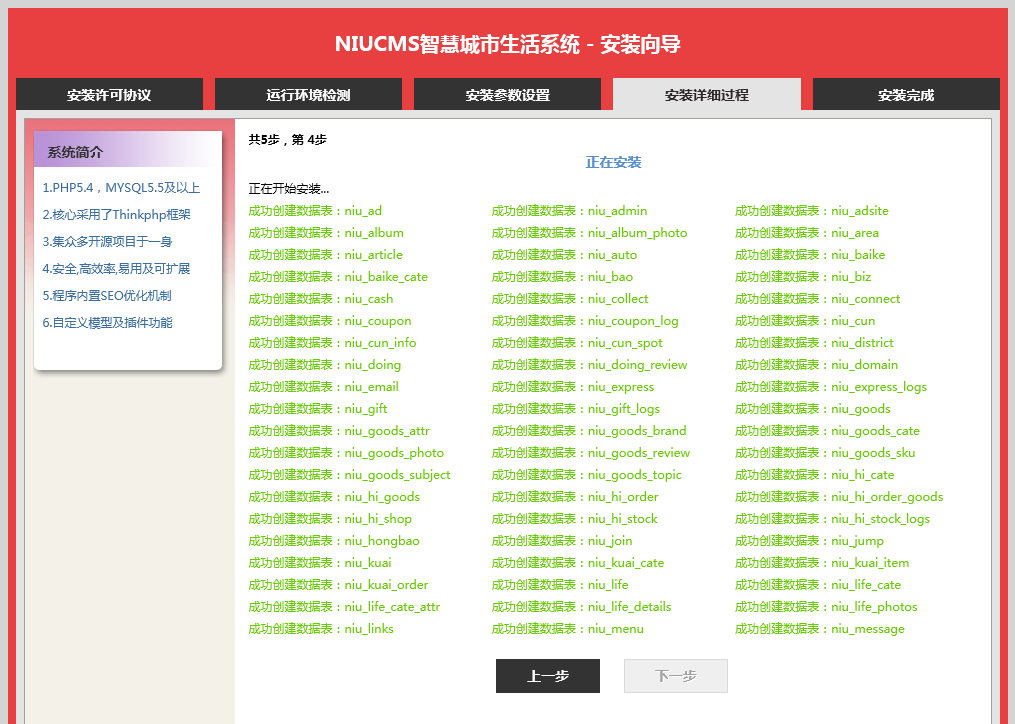Click log entry niu_adsite
Viewport: 1015px width, 724px height.
point(812,210)
